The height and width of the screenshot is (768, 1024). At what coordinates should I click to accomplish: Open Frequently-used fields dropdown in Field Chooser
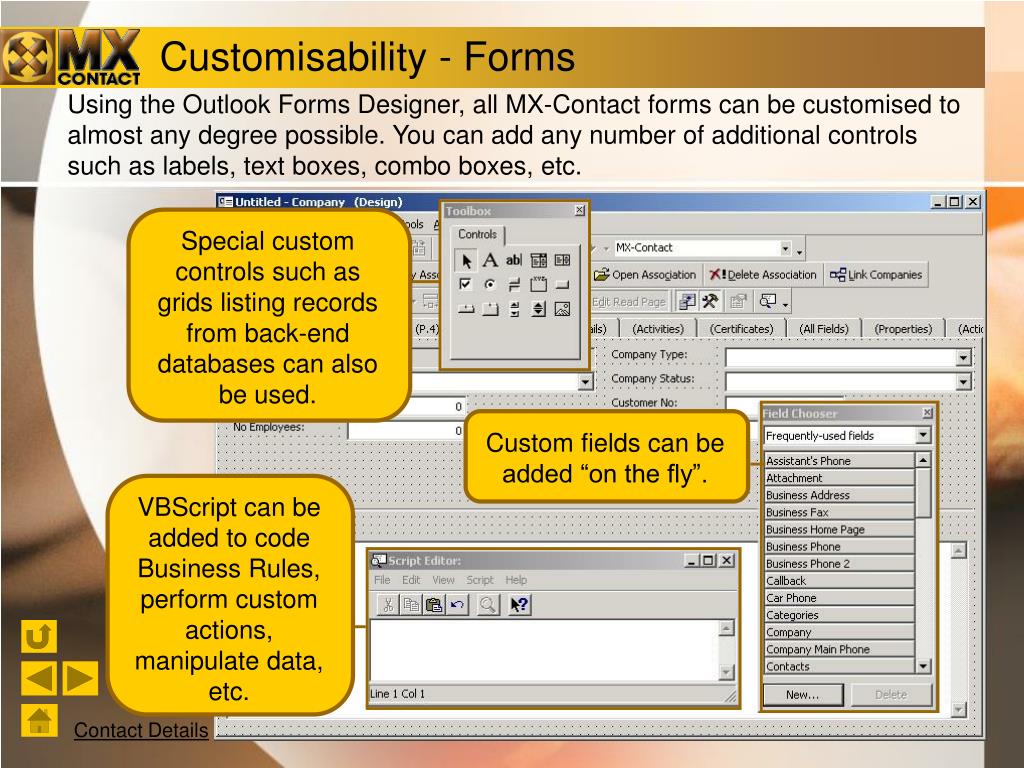tap(923, 435)
